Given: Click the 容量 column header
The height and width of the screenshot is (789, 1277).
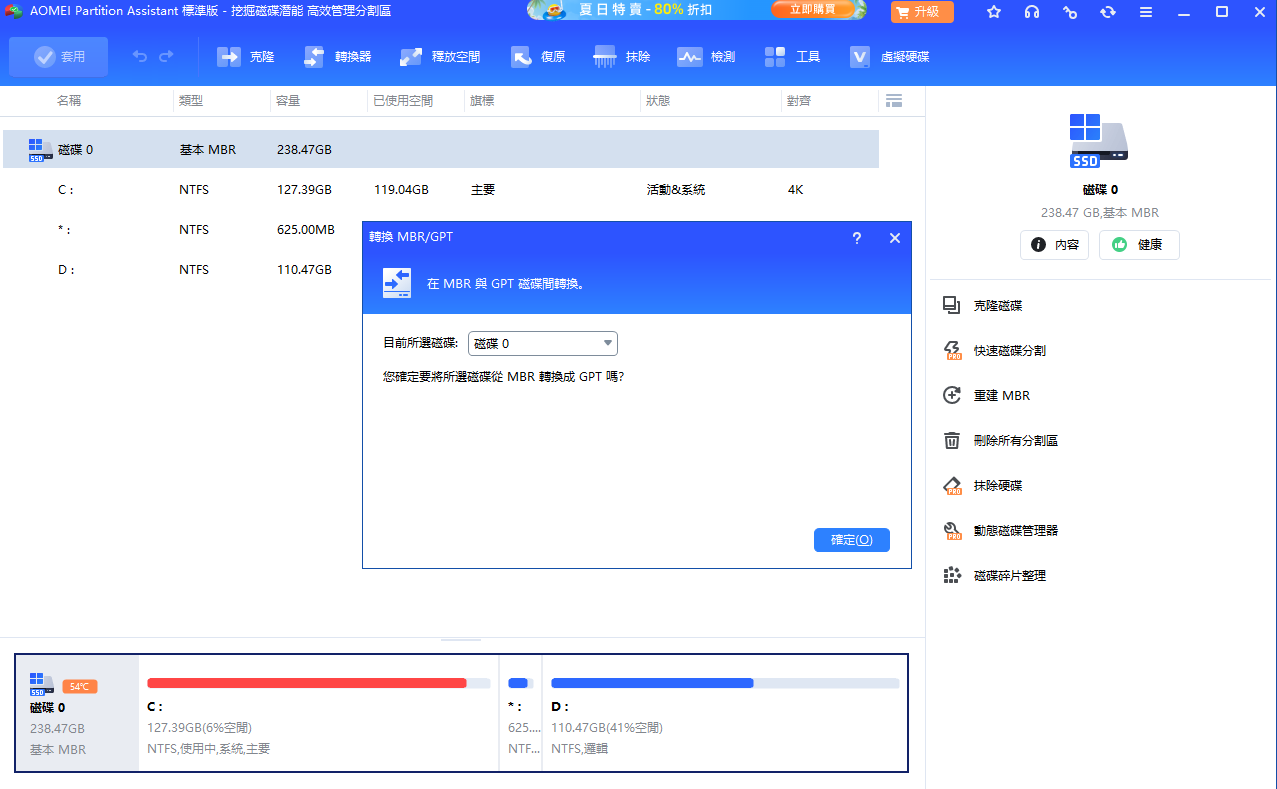Looking at the screenshot, I should [x=288, y=100].
